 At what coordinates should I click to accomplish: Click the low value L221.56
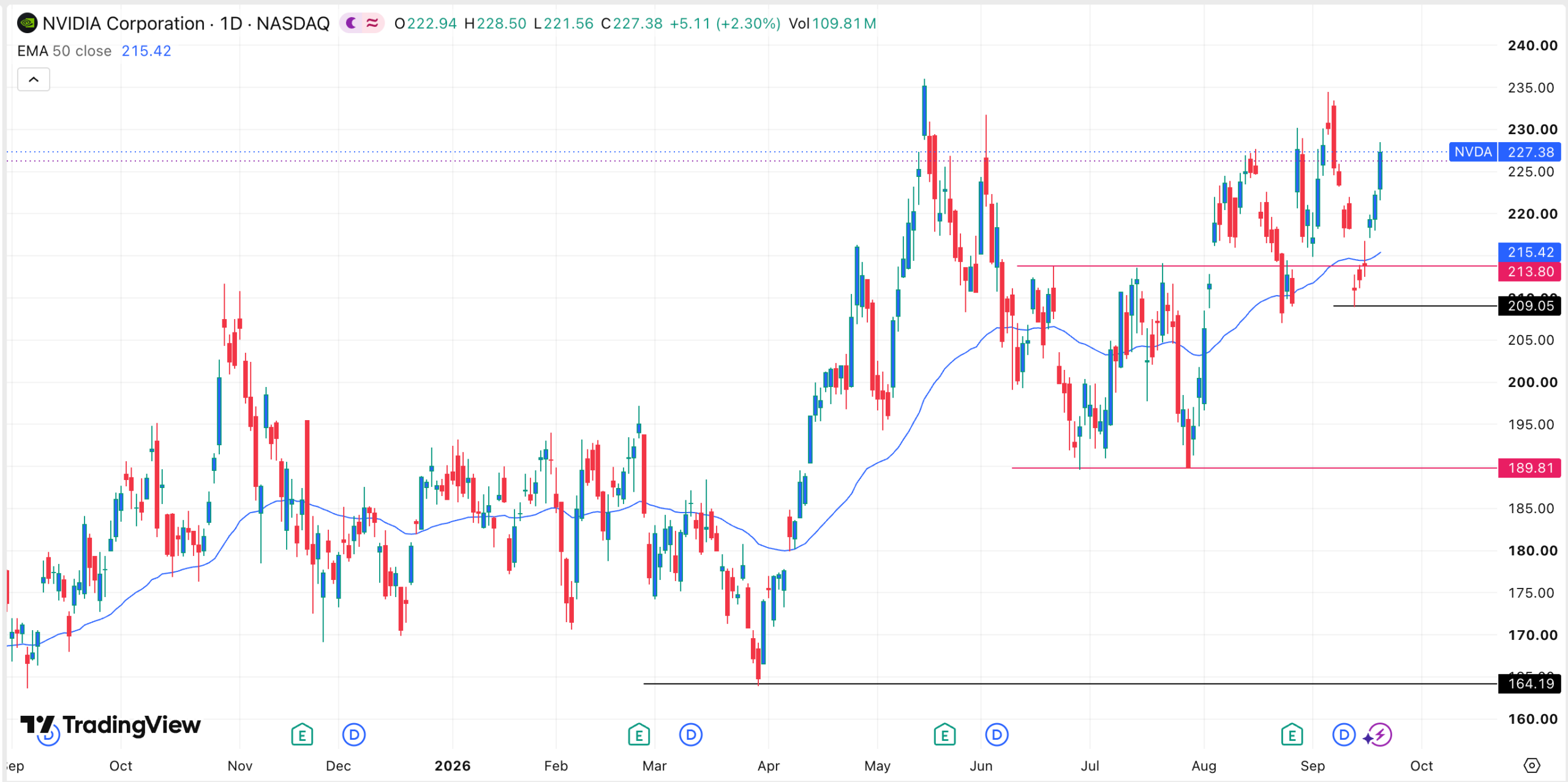(563, 23)
